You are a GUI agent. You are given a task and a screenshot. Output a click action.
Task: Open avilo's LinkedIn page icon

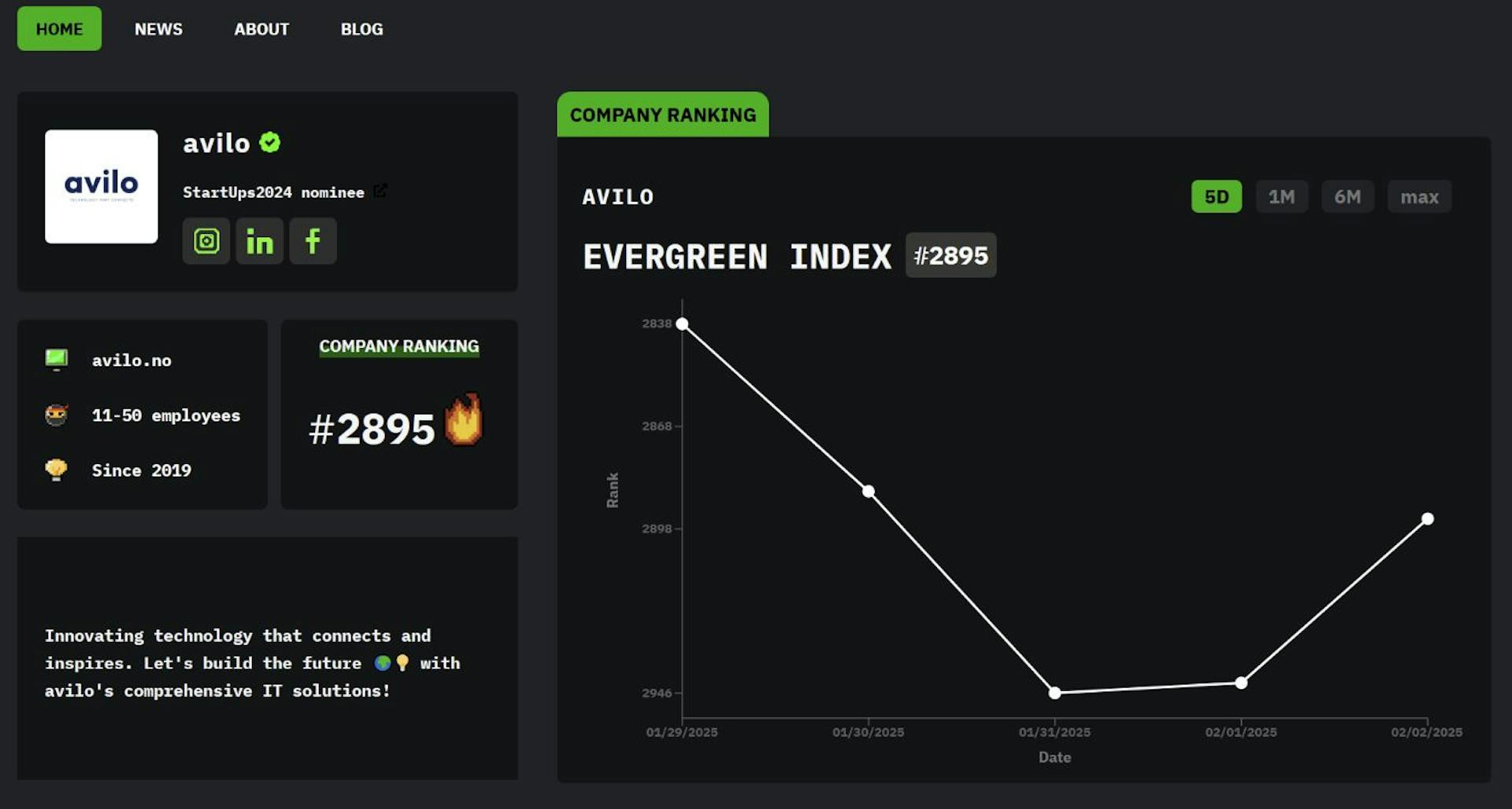(x=260, y=241)
